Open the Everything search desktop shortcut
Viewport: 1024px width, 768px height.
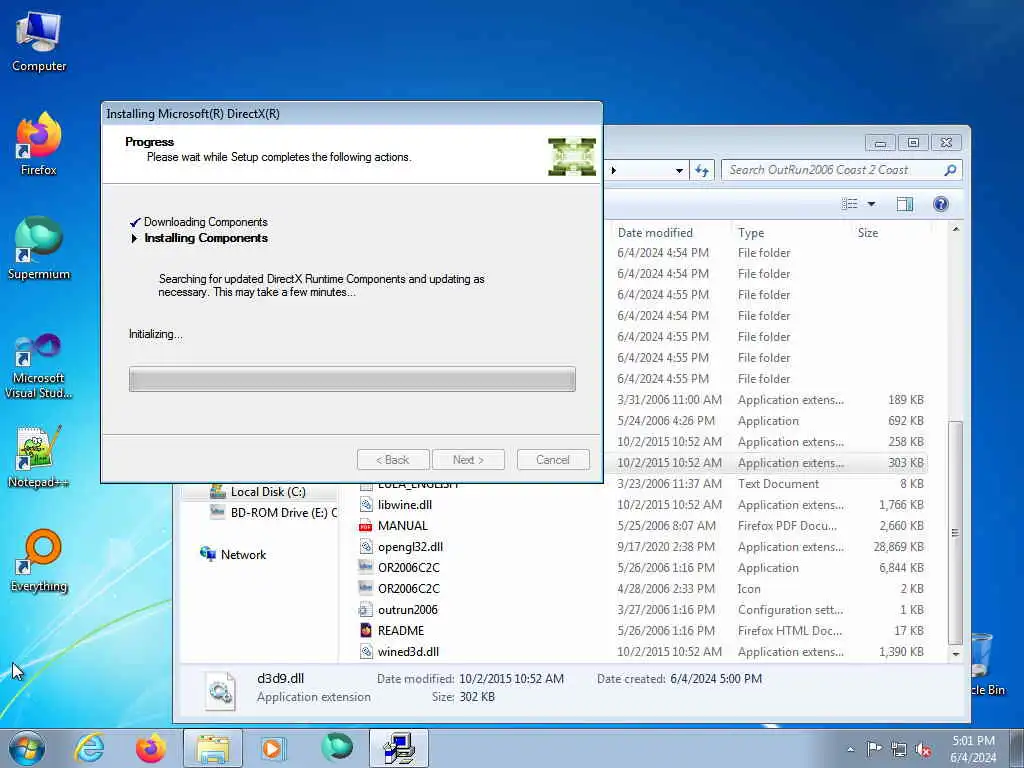[39, 560]
